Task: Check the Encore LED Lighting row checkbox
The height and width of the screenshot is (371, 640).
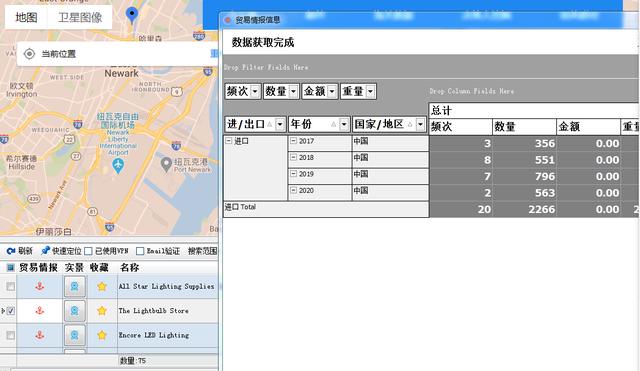Action: tap(11, 335)
